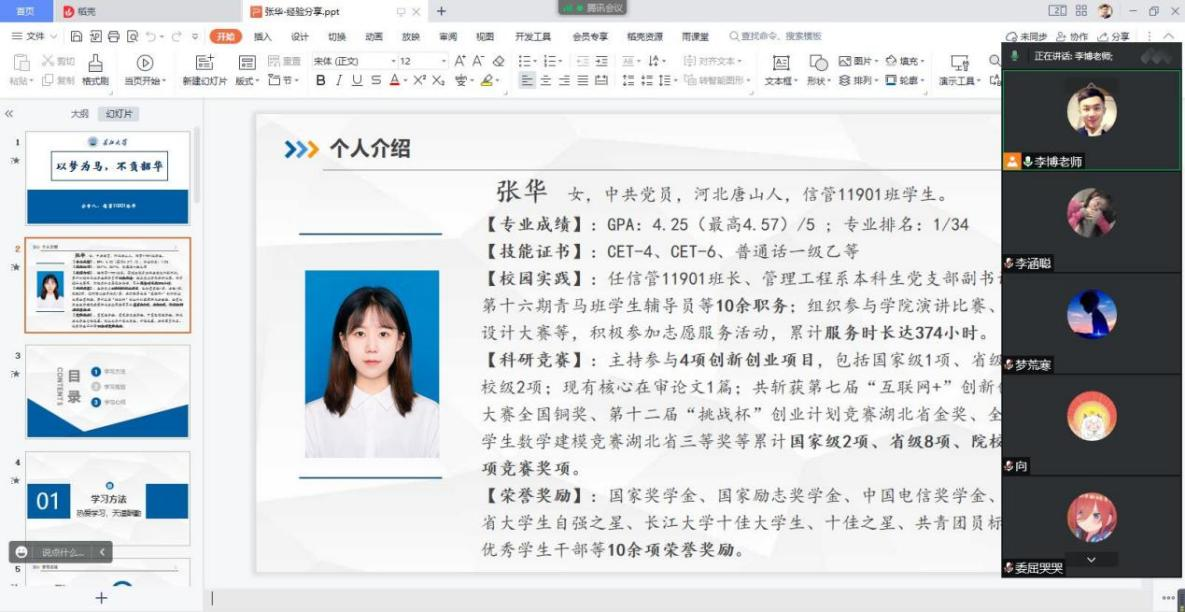Viewport: 1185px width, 612px height.
Task: Click the clear formatting eraser icon
Action: click(x=498, y=61)
